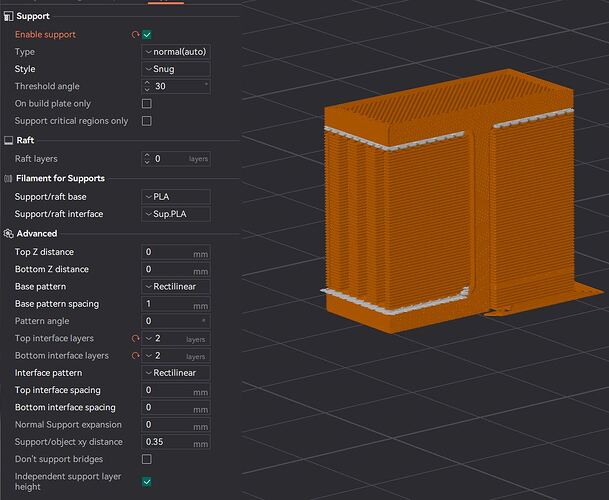Click the Support section icon
The width and height of the screenshot is (609, 500).
[8, 16]
